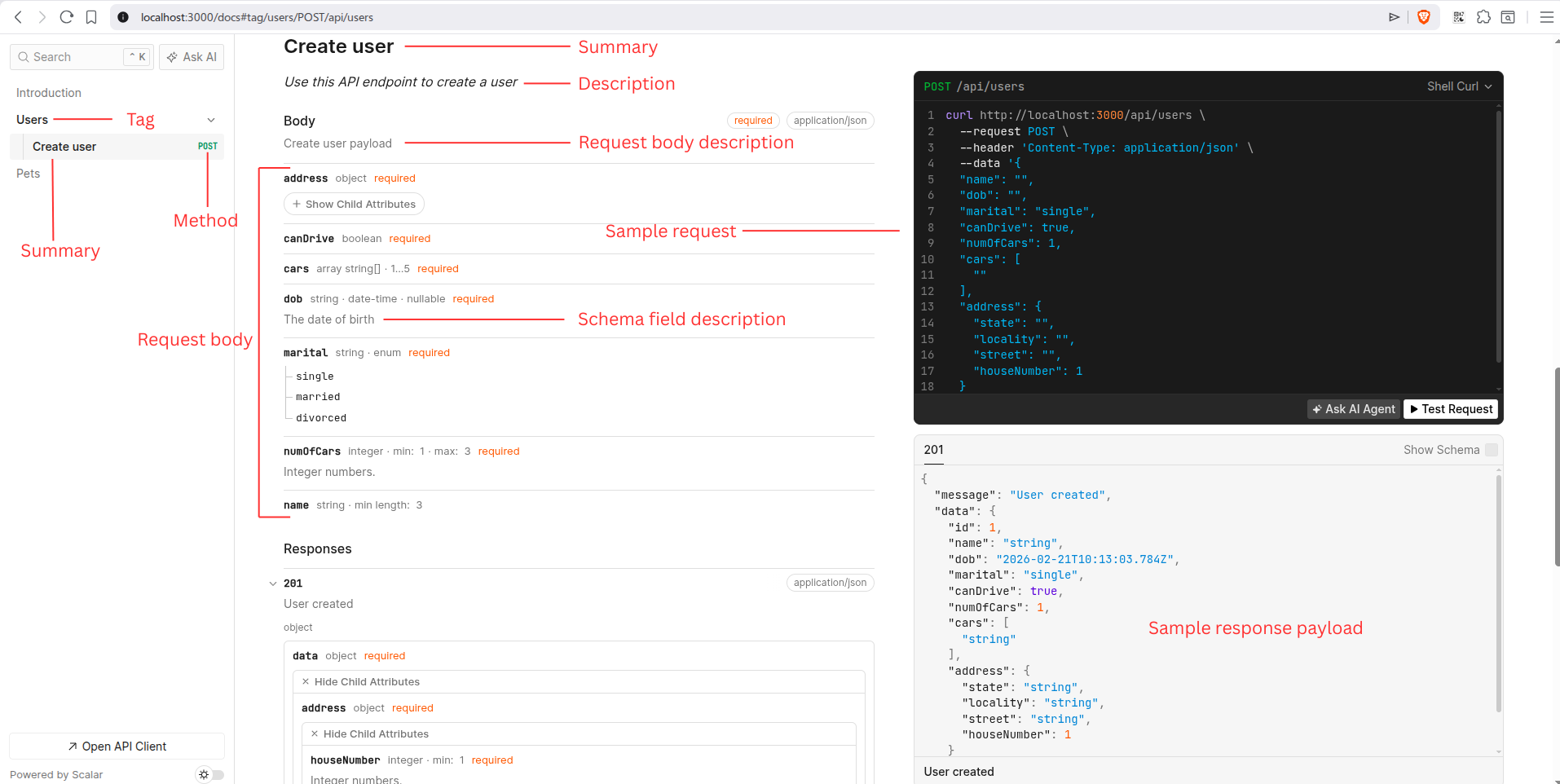
Task: Select Introduction in the sidebar
Action: 48,92
